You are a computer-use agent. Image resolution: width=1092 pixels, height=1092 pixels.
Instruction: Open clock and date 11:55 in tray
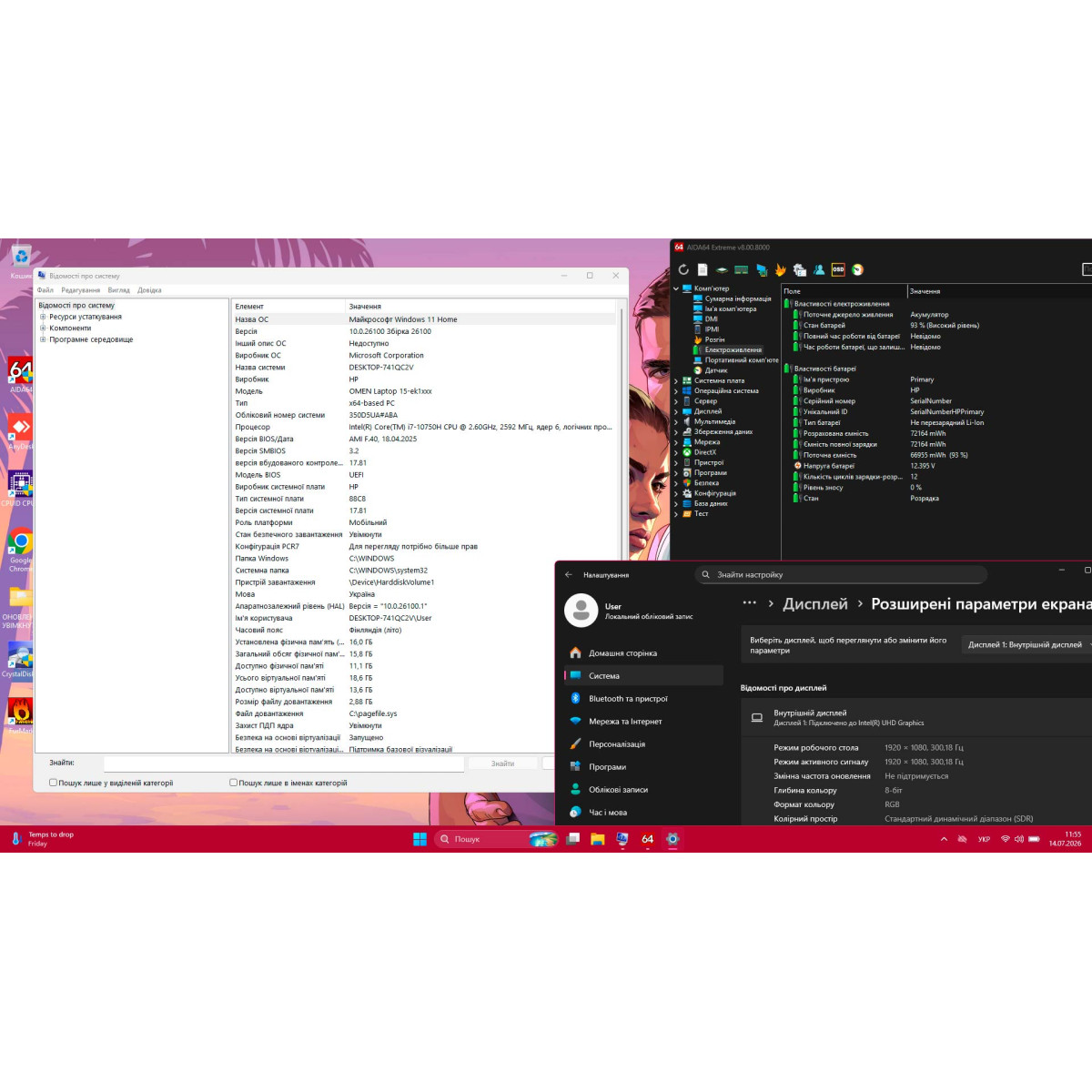click(x=1065, y=839)
